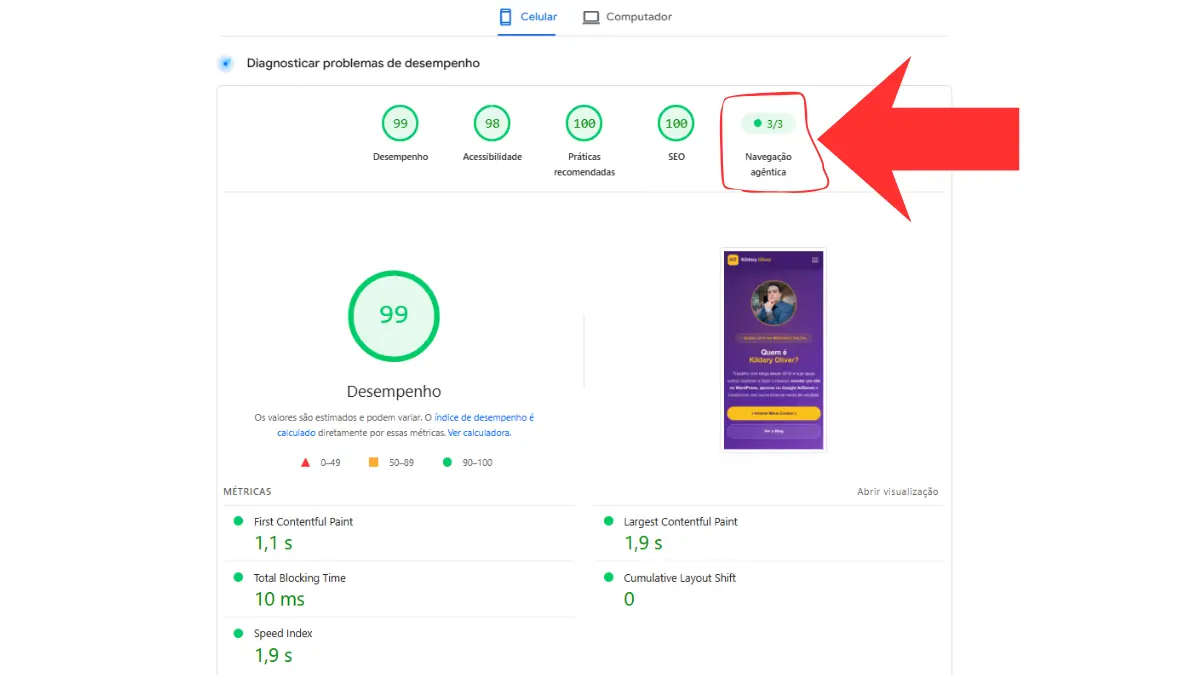Open the Desempenho score gauge 99

[x=400, y=123]
